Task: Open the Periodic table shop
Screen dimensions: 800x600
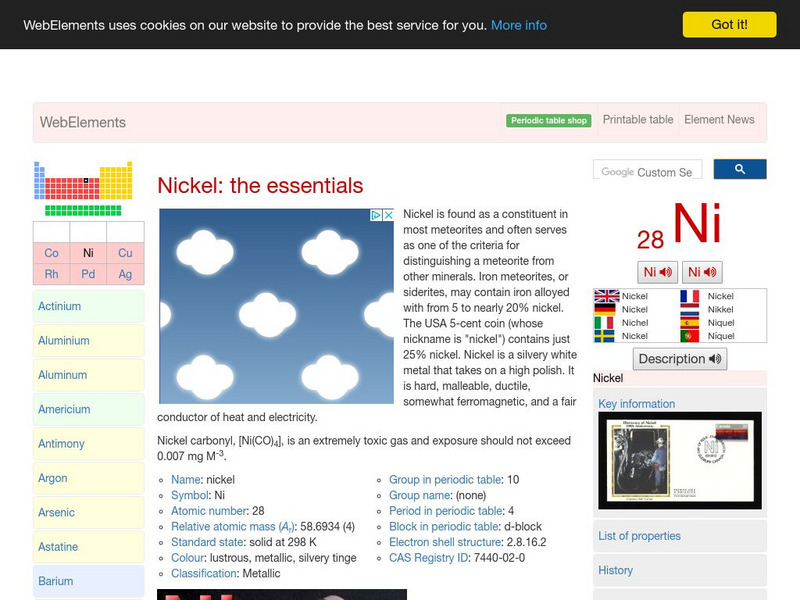Action: (x=548, y=120)
